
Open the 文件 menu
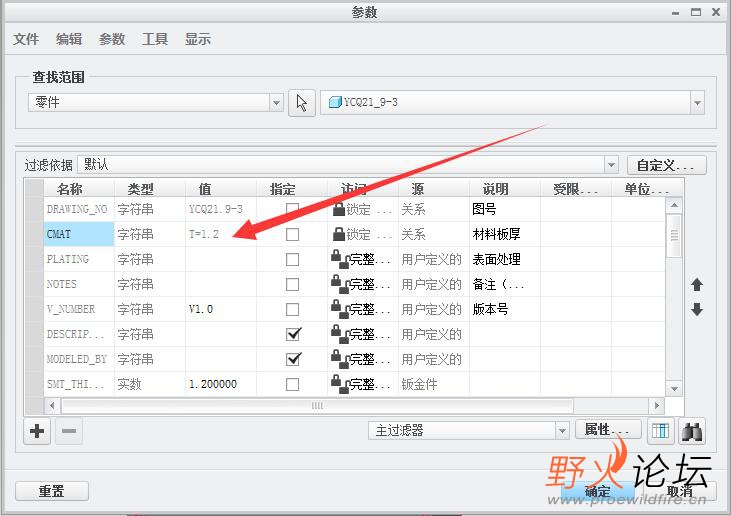(x=26, y=39)
